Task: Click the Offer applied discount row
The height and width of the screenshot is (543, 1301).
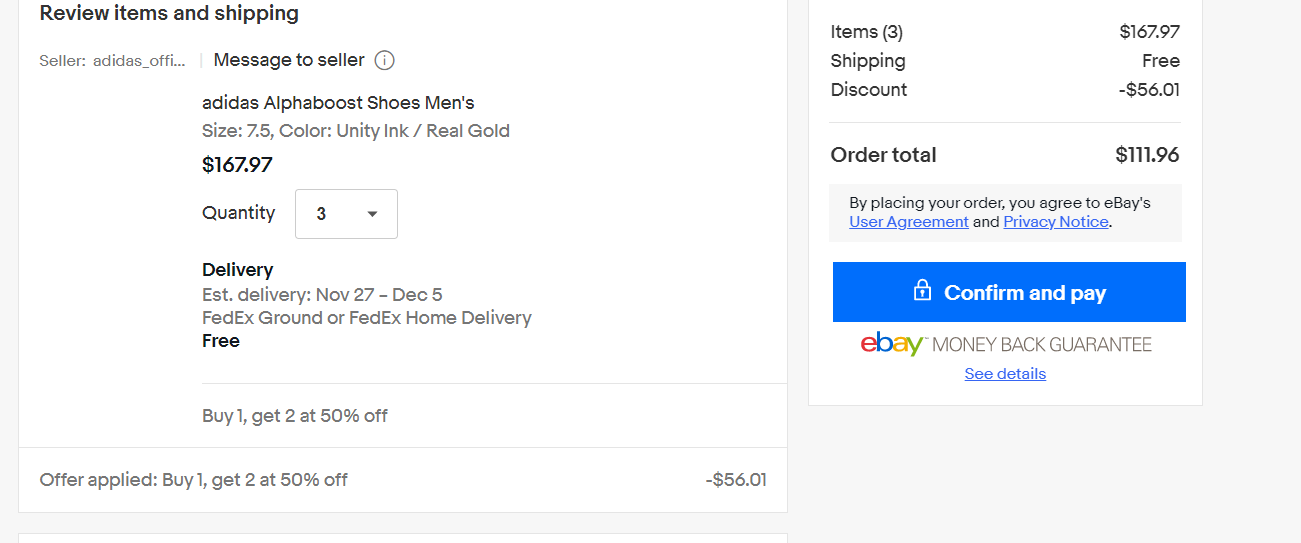Action: pos(403,480)
